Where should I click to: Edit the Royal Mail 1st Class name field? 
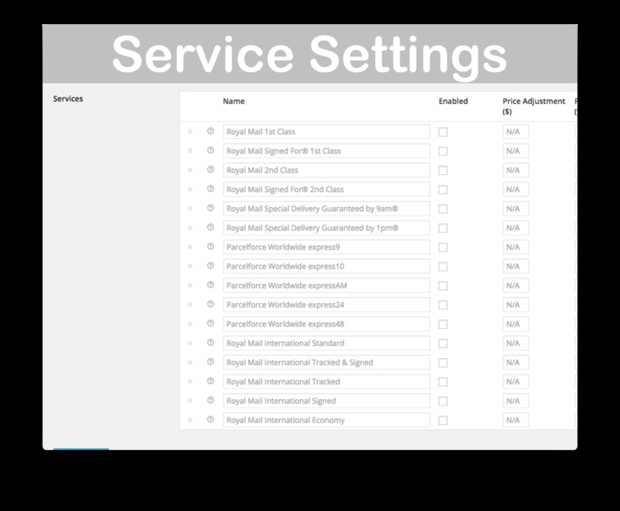click(326, 132)
